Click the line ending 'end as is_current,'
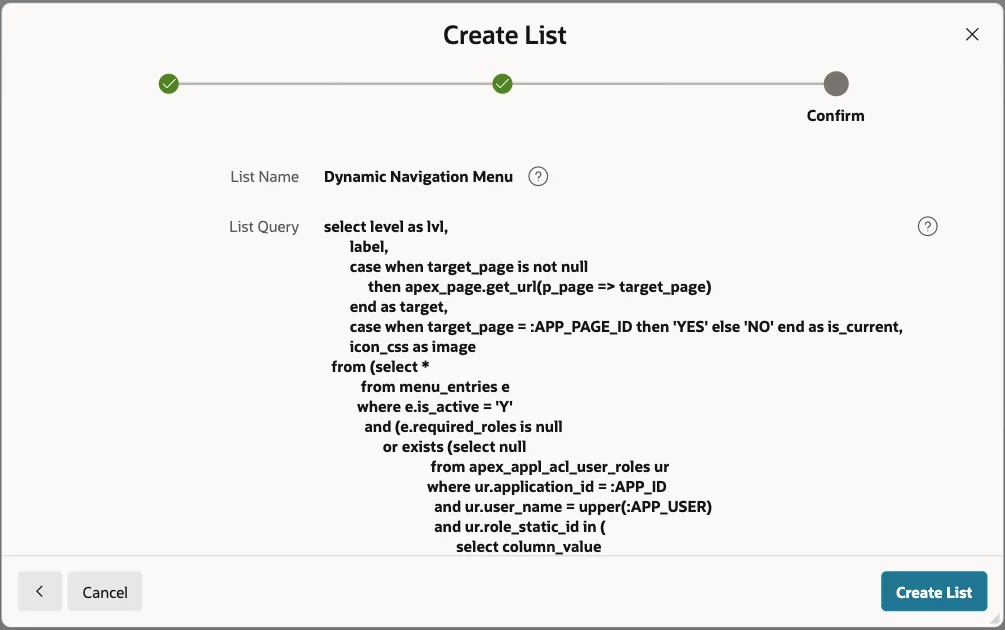The height and width of the screenshot is (630, 1005). click(626, 327)
